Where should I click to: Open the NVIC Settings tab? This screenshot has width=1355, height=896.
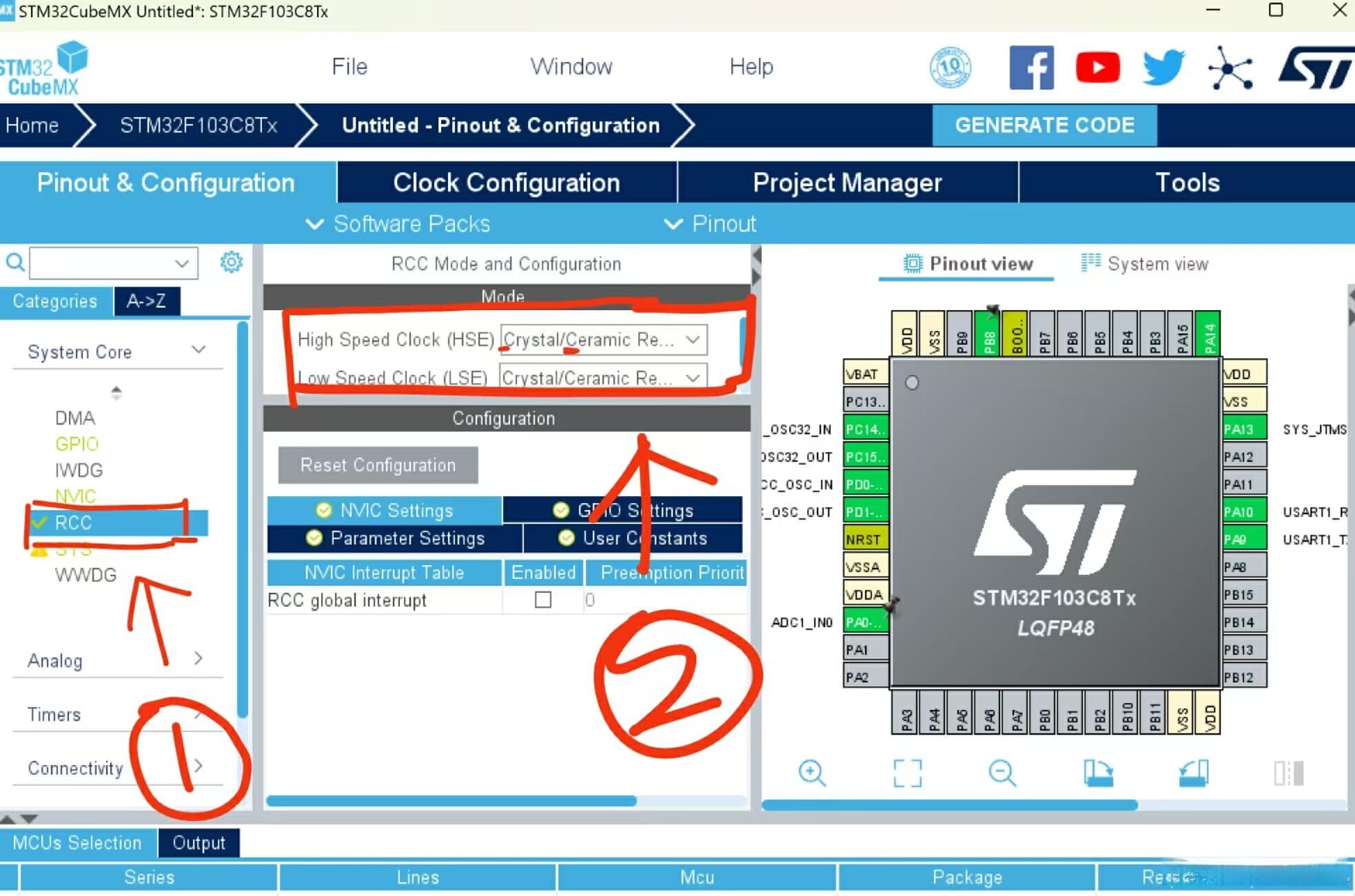(x=385, y=510)
